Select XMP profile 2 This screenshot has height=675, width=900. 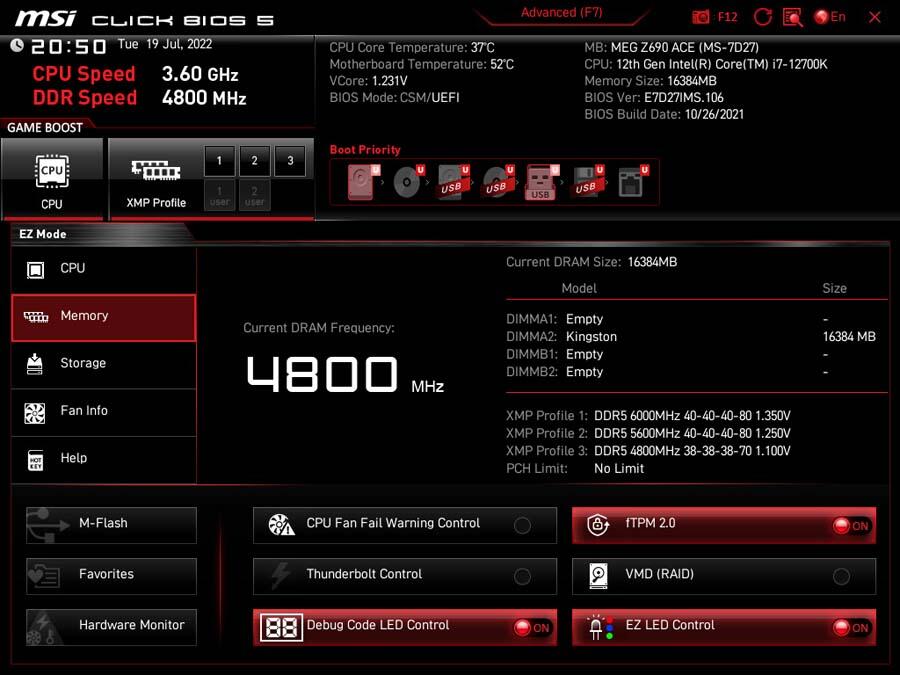254,161
